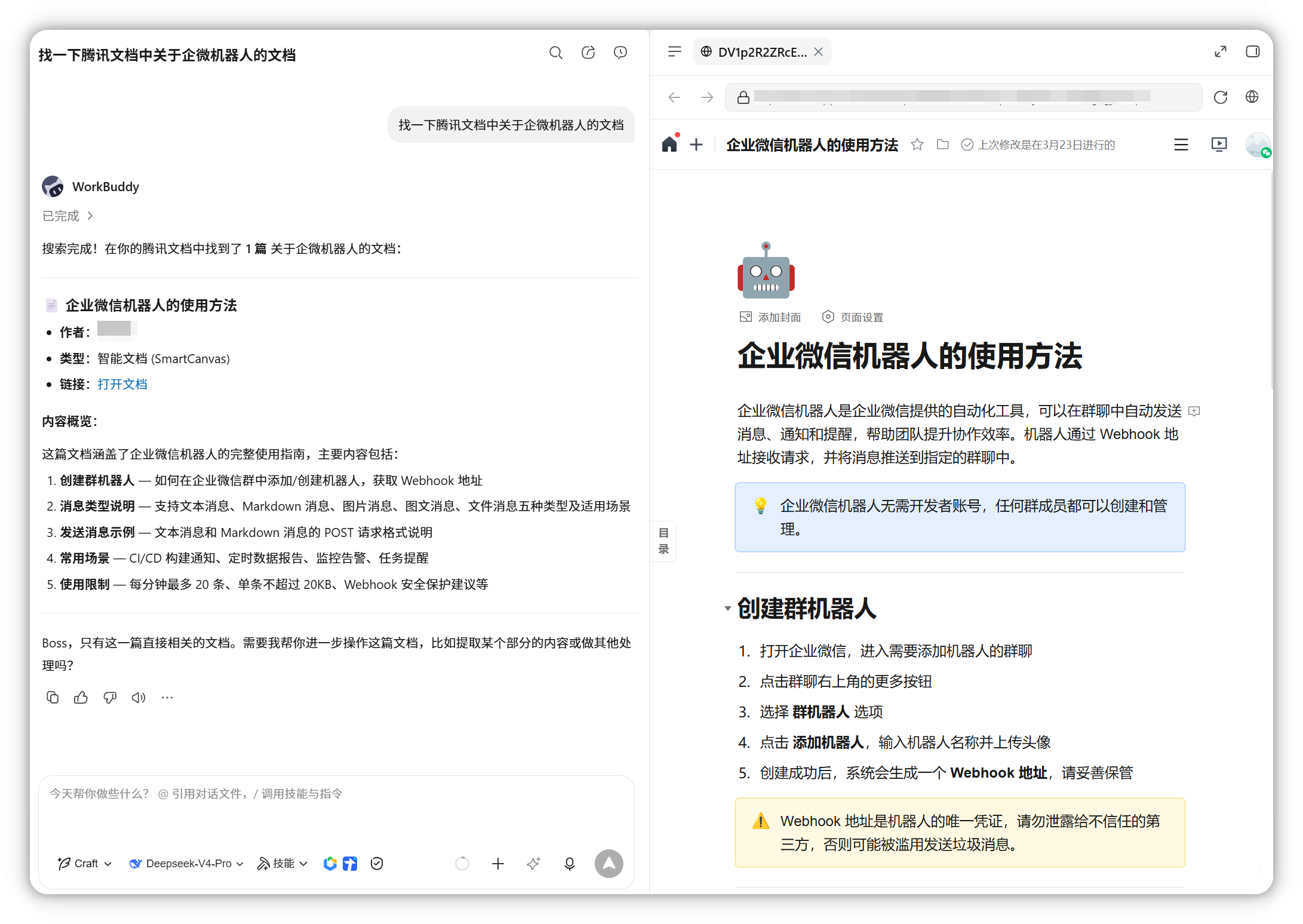Click list item 打开企业微信，进入需要添加机器人的群聊
This screenshot has width=1303, height=924.
(896, 651)
